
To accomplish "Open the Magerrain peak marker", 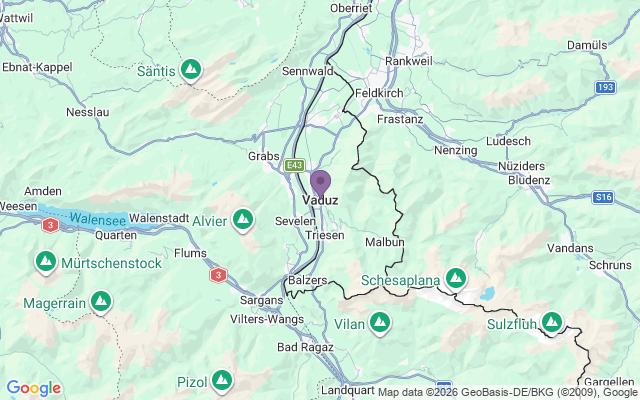I will (101, 302).
